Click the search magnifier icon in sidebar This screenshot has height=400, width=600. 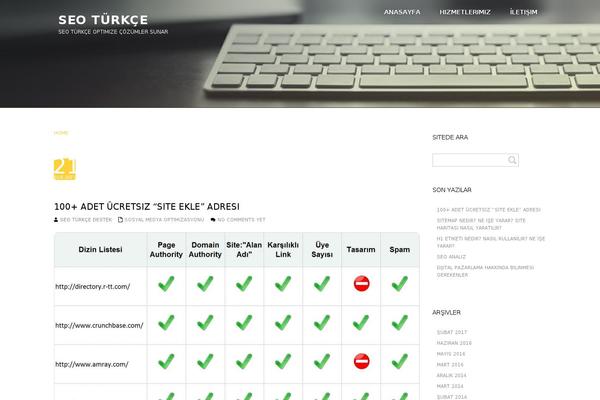(x=512, y=160)
